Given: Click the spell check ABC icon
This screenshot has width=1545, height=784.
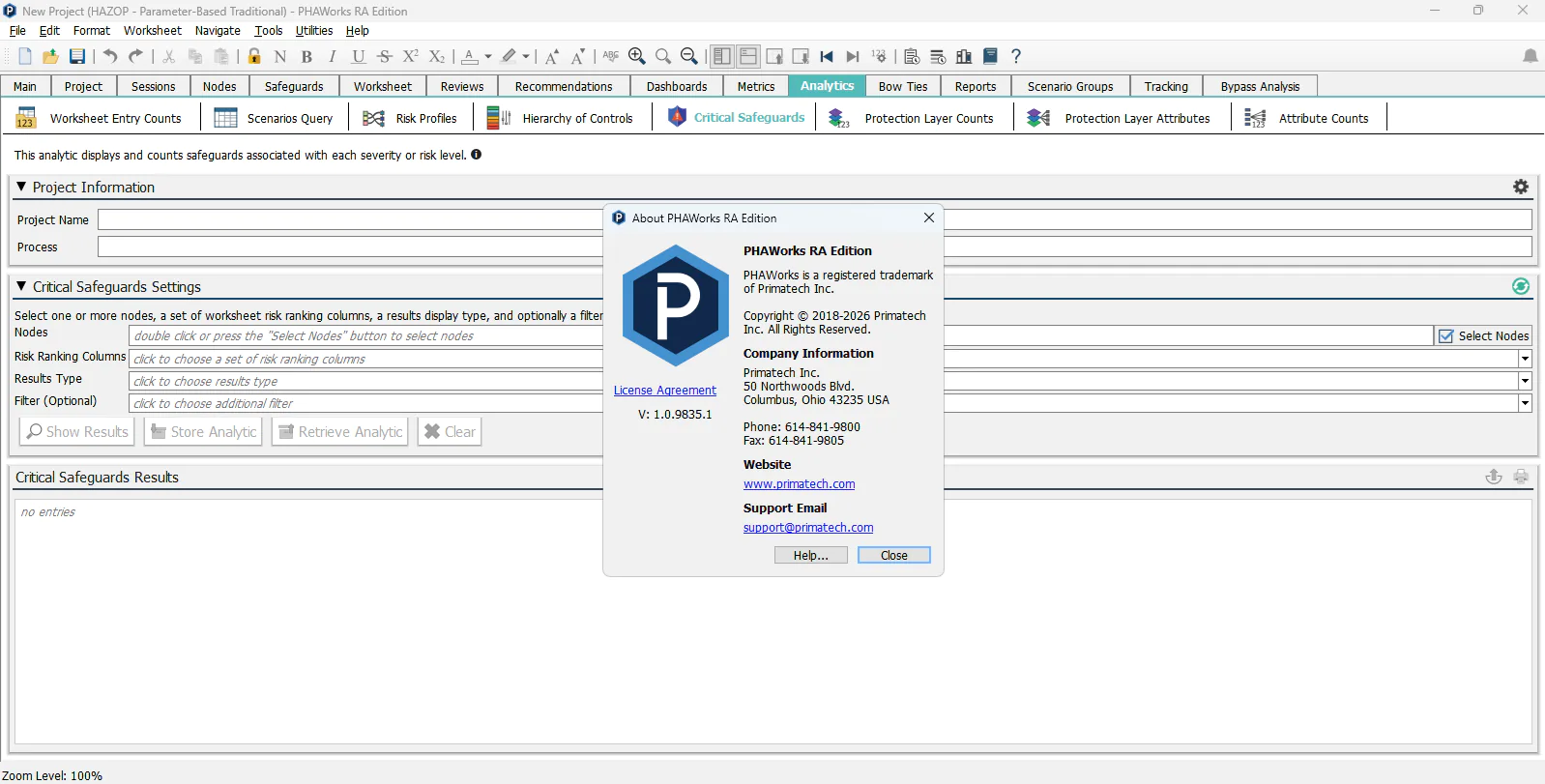Looking at the screenshot, I should click(611, 56).
